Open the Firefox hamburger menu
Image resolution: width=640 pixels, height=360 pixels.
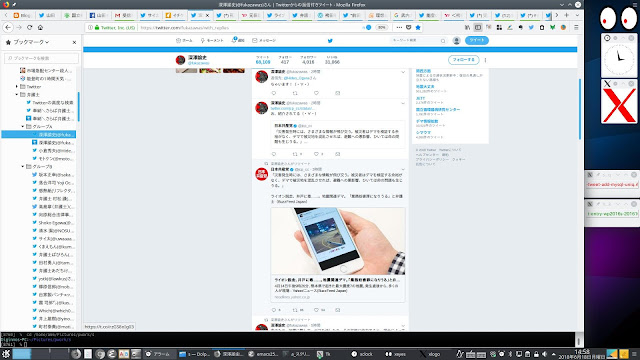coord(576,27)
